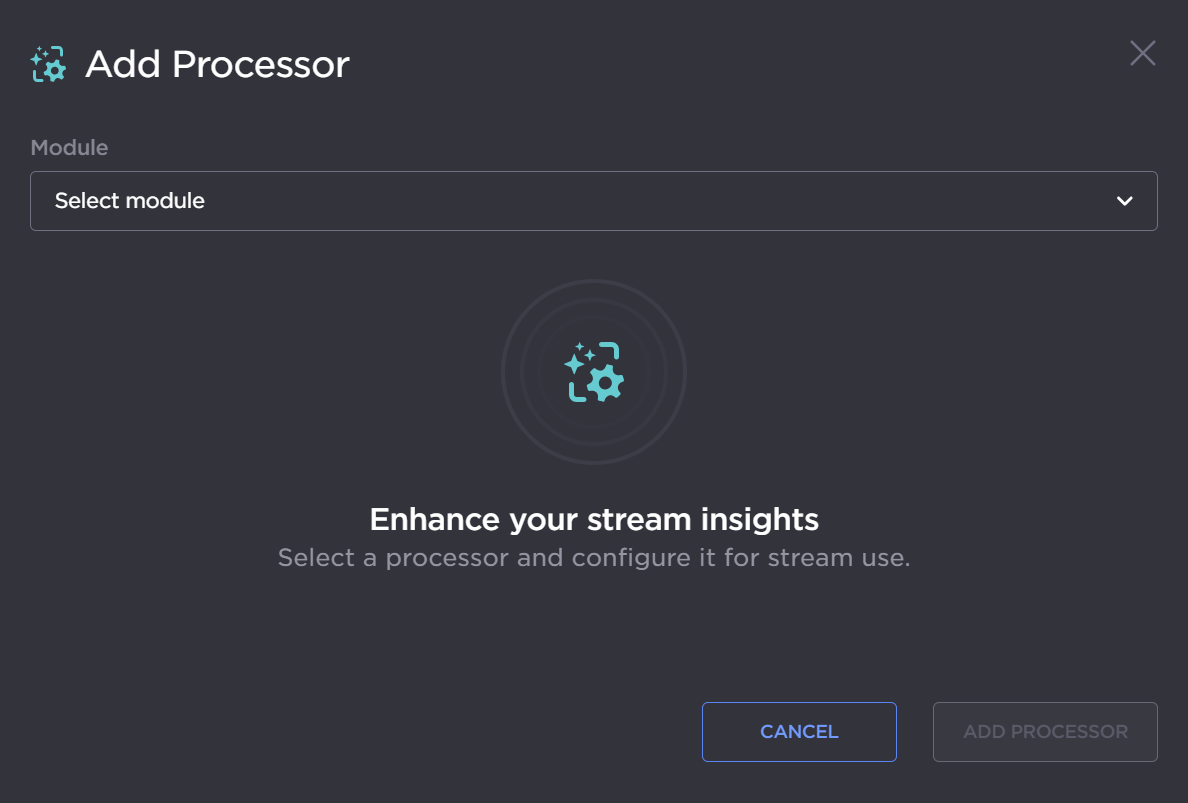1188x803 pixels.
Task: Click the chevron on the module selector
Action: click(x=1125, y=201)
